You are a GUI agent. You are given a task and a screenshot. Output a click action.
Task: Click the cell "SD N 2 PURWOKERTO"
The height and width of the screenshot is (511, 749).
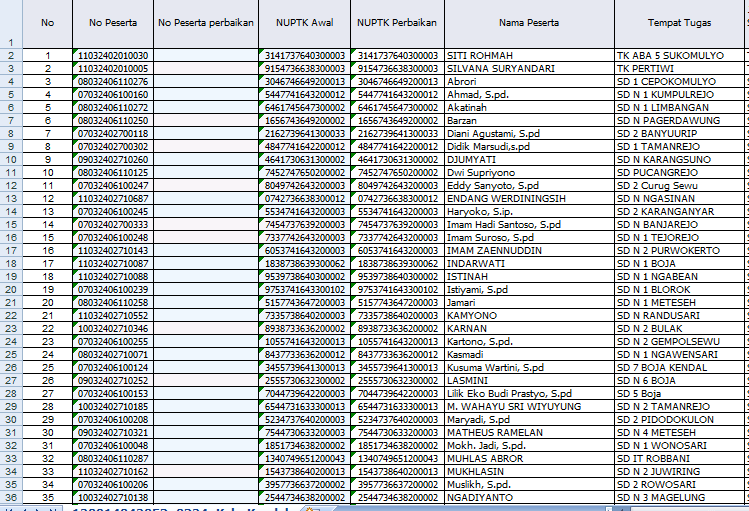tap(679, 251)
